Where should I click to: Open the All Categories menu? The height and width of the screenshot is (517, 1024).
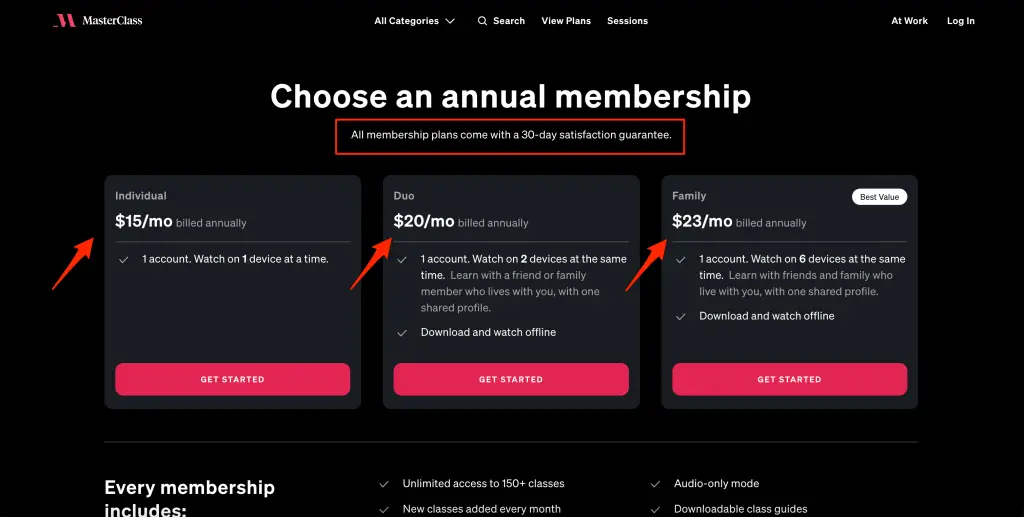coord(414,21)
